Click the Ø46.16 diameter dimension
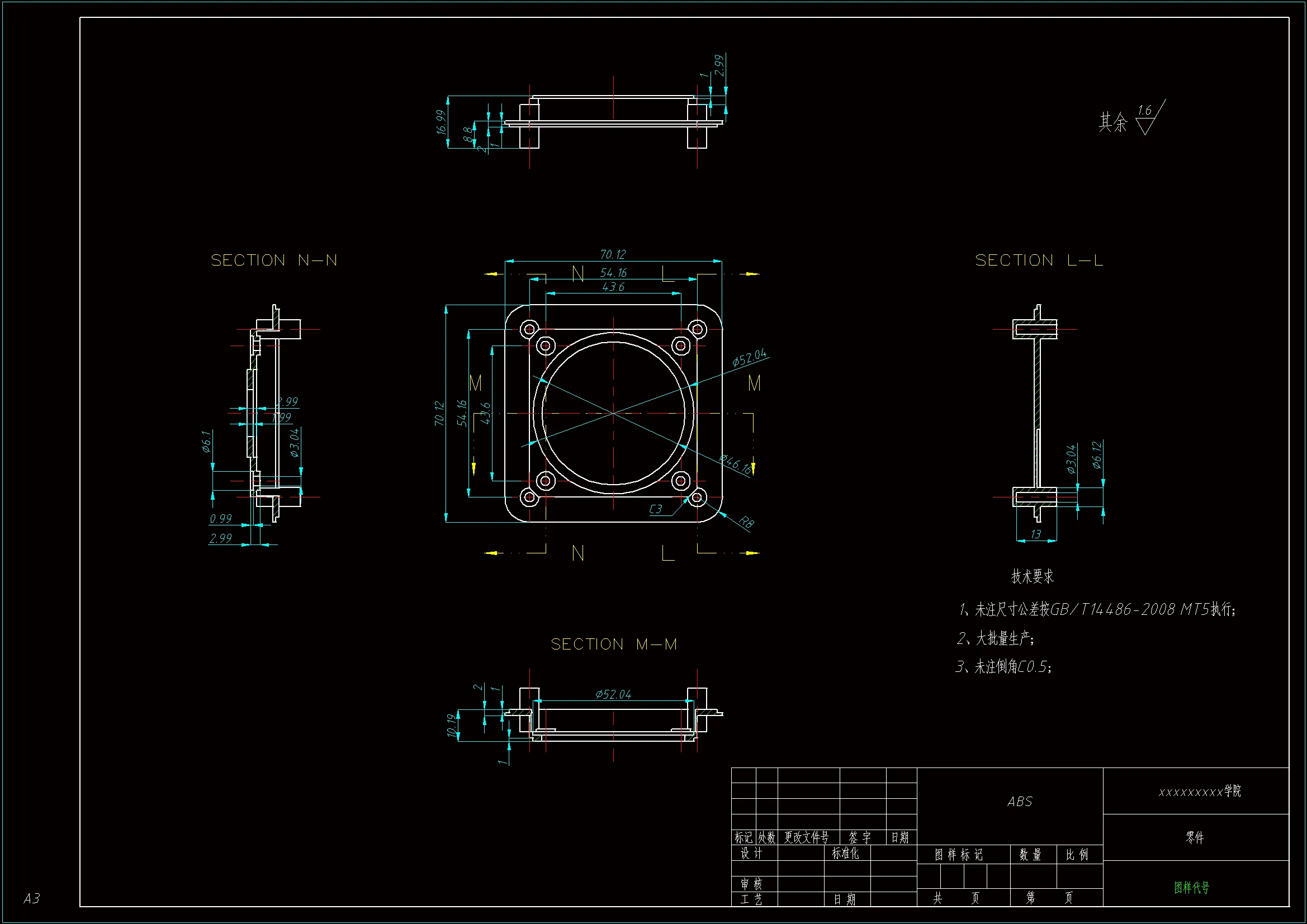 (x=735, y=464)
